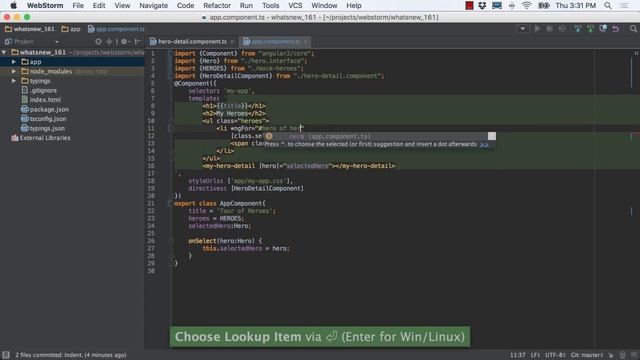Toggle read-only lock icon in status bar

[x=611, y=355]
